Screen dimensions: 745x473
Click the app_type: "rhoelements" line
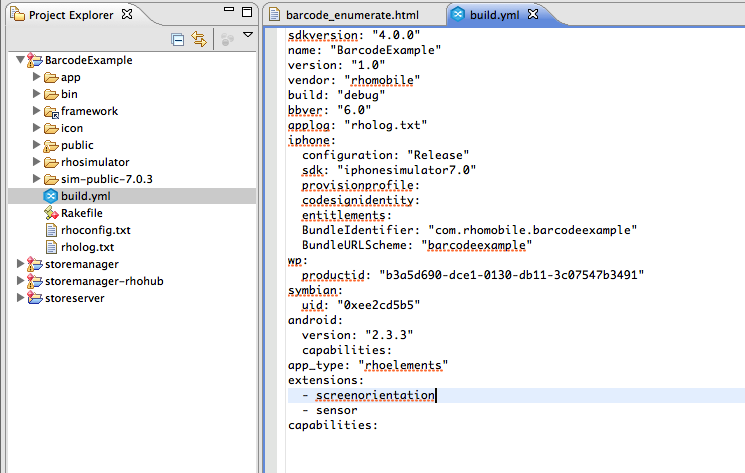pos(368,365)
